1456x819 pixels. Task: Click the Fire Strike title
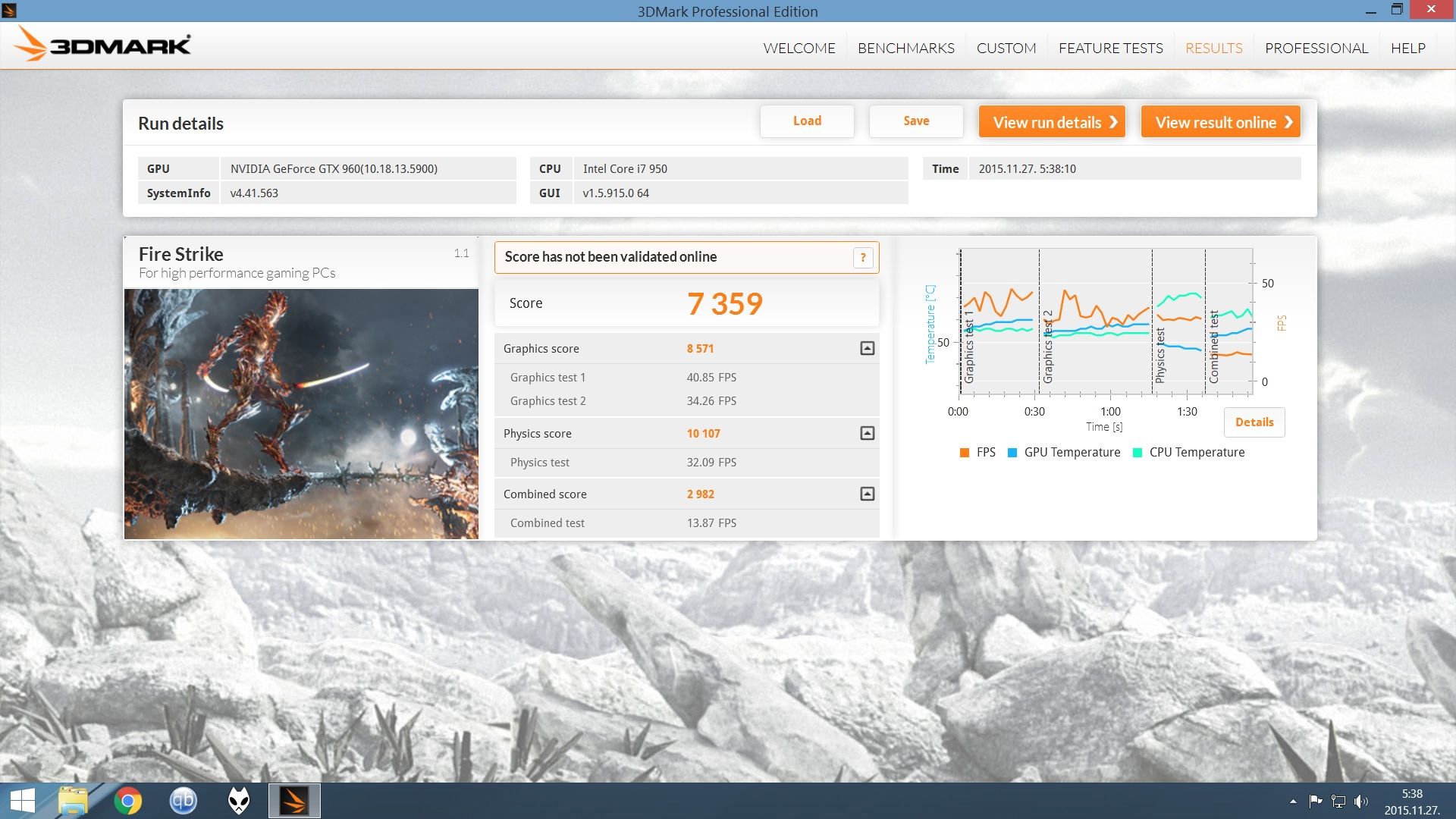(x=180, y=254)
